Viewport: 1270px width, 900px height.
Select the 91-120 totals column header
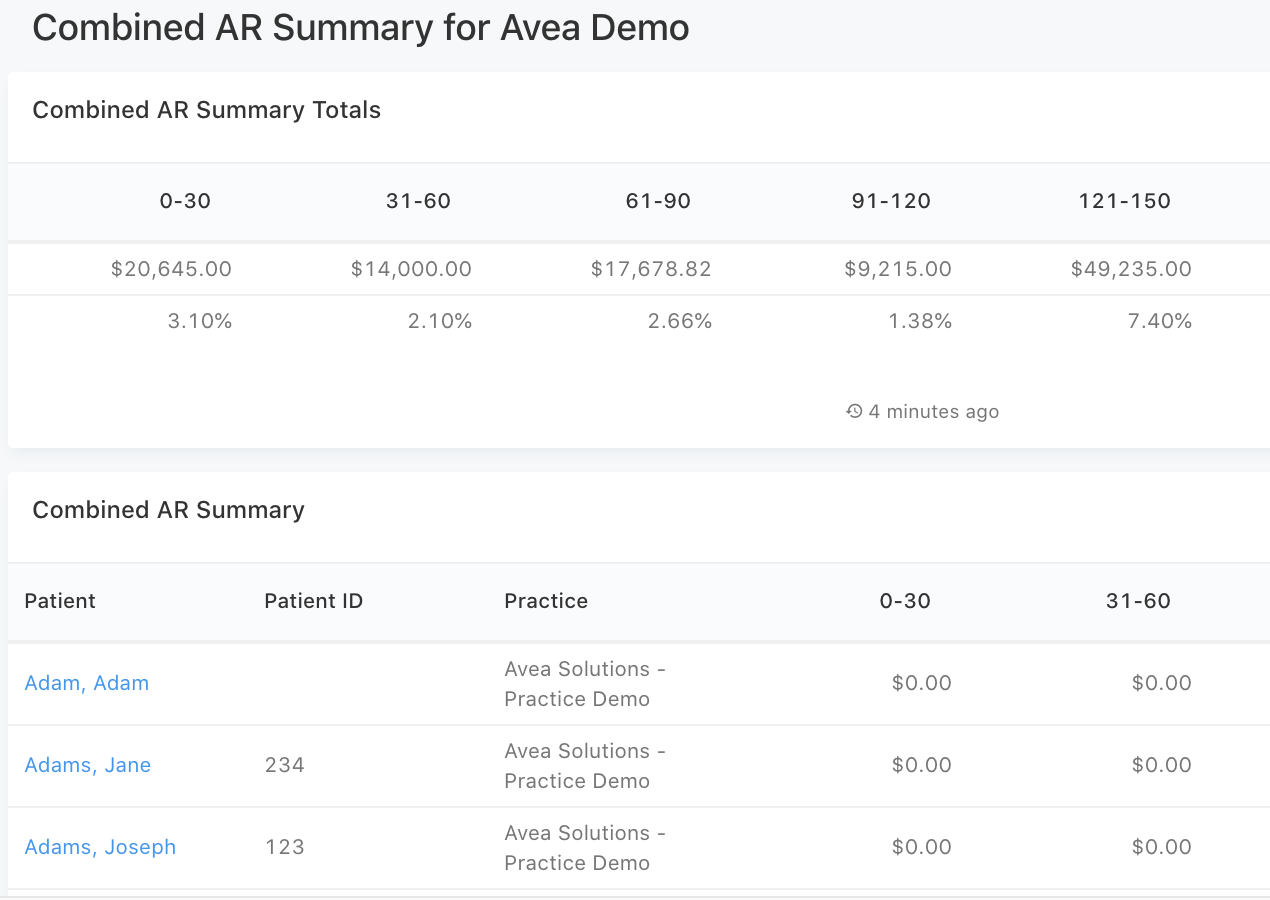point(891,201)
